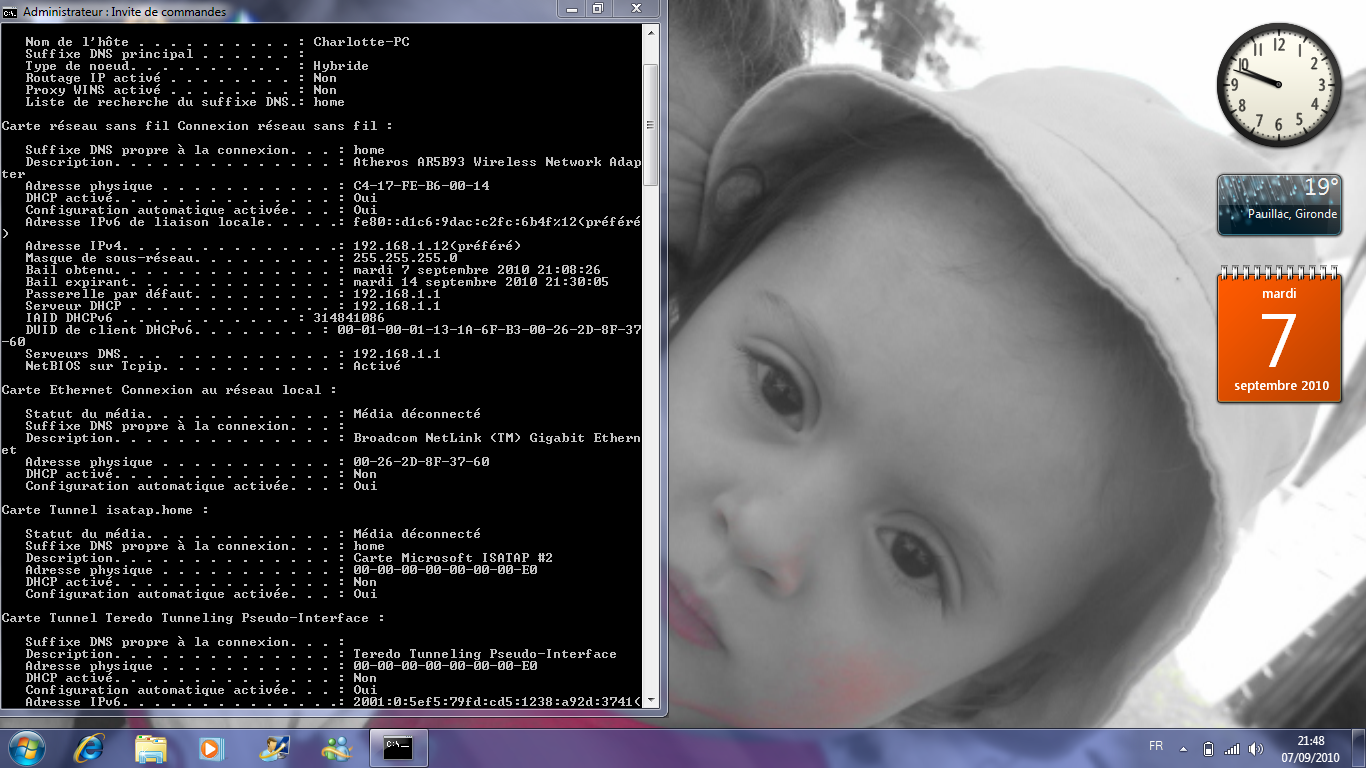This screenshot has height=768, width=1366.
Task: Open Windows Explorer folder icon in taskbar
Action: (x=151, y=747)
